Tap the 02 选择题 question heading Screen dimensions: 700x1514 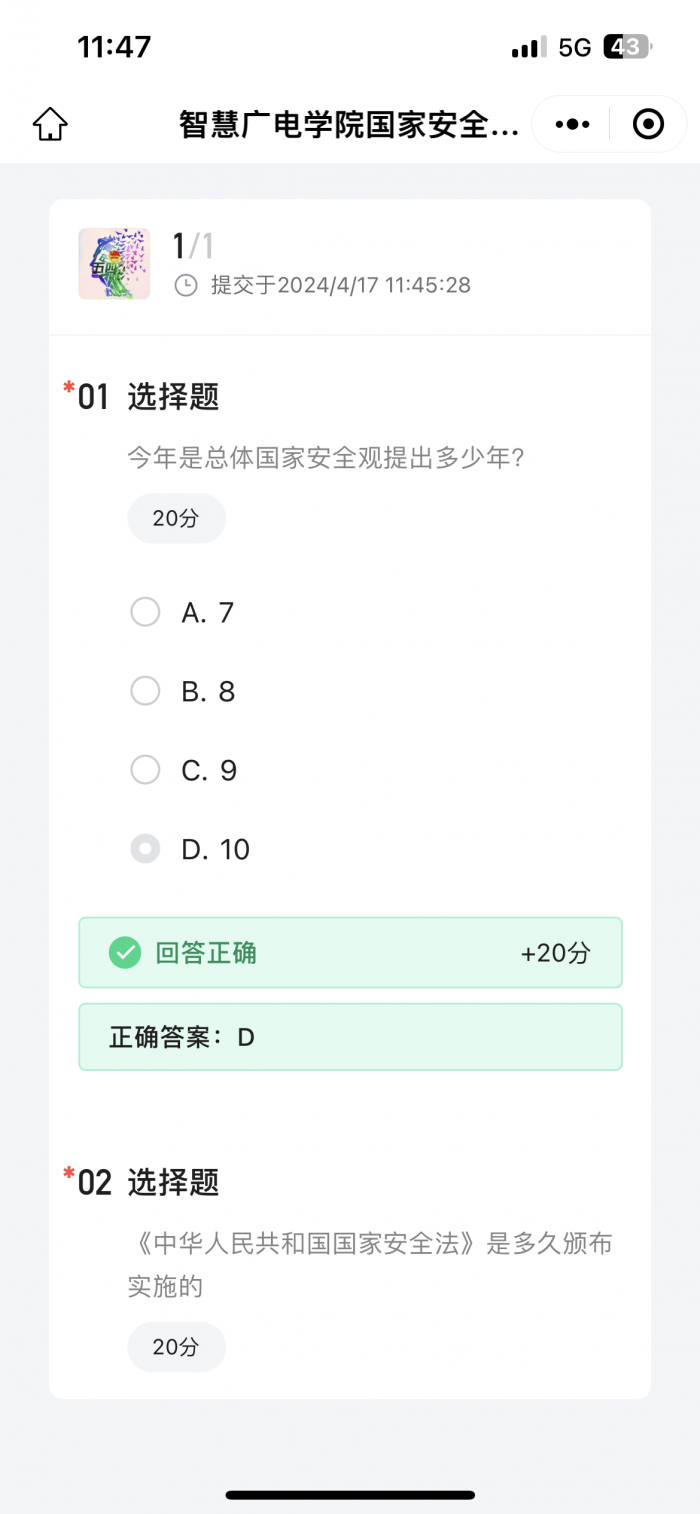tap(148, 1182)
